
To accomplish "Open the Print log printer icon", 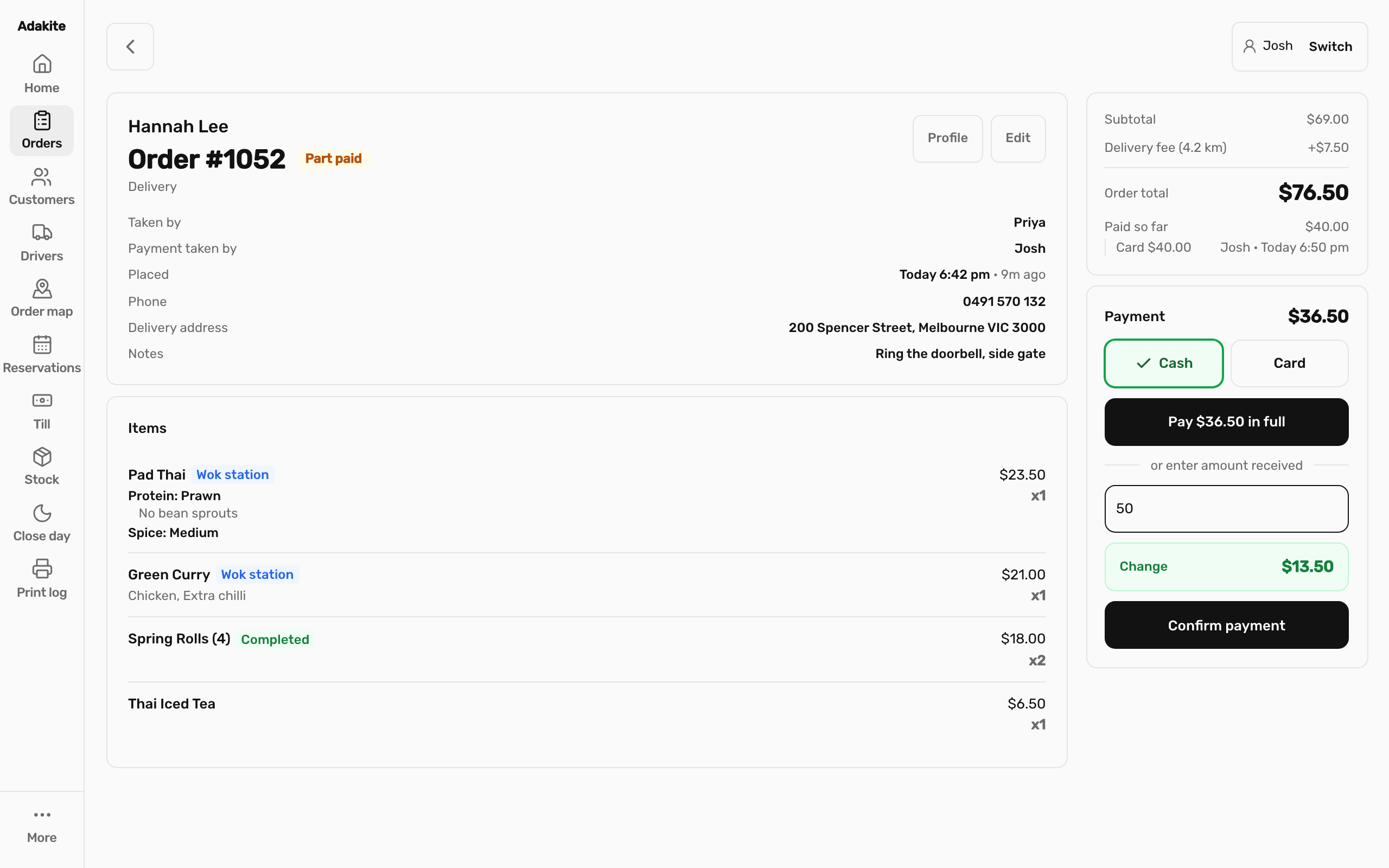I will pyautogui.click(x=42, y=569).
